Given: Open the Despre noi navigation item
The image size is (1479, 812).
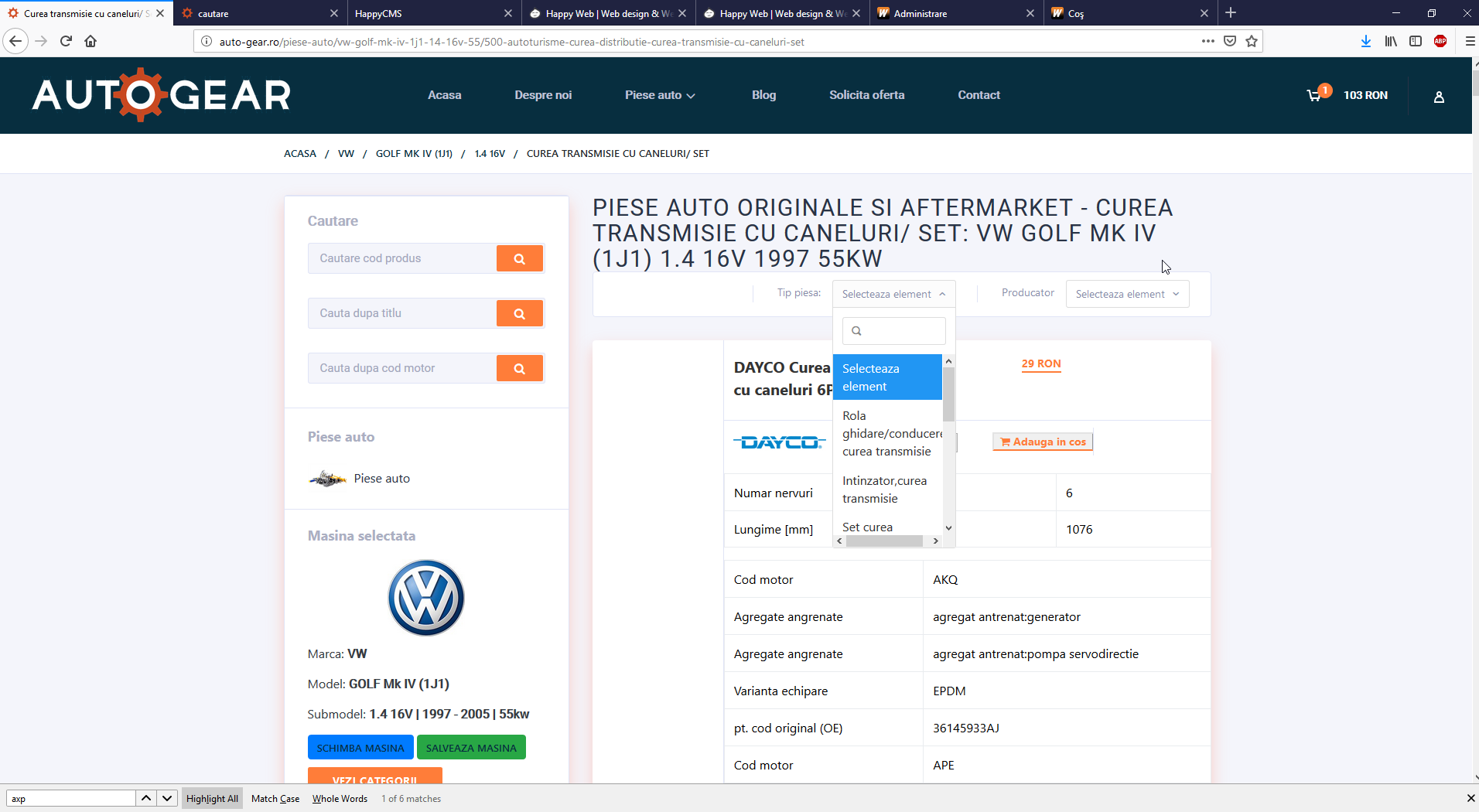Looking at the screenshot, I should (543, 95).
